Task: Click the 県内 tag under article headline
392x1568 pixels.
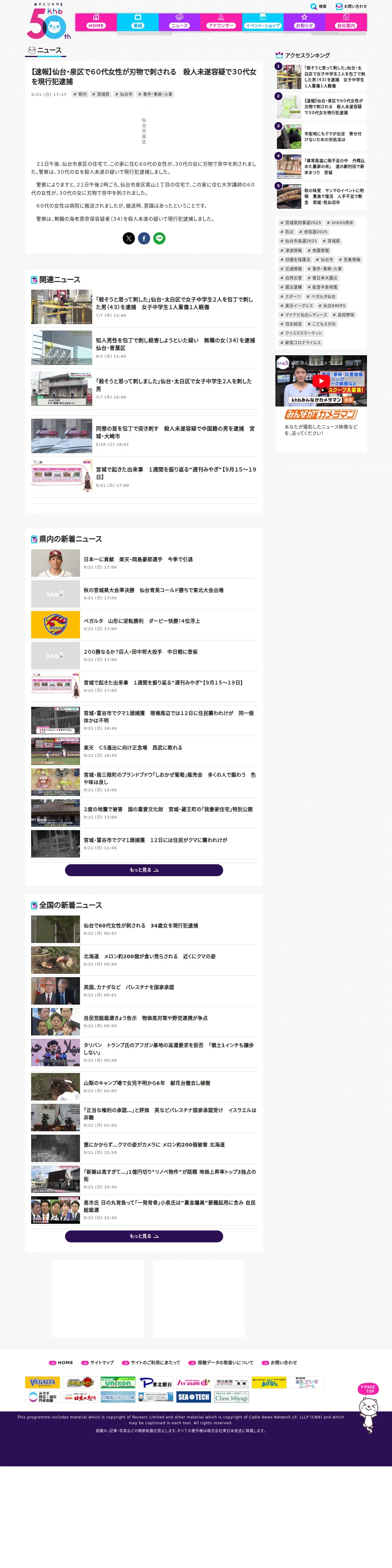Action: (80, 94)
